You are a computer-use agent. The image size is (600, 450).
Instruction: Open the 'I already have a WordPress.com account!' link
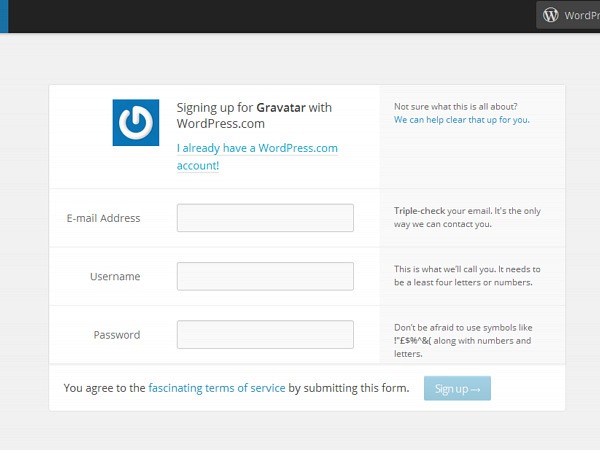257,157
